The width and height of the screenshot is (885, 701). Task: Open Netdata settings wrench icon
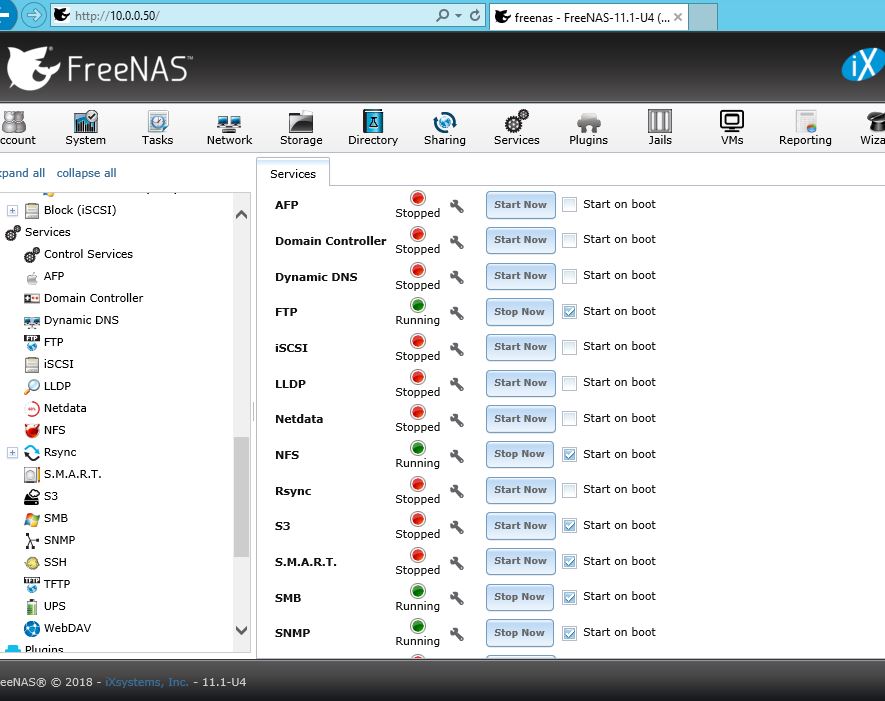point(457,420)
